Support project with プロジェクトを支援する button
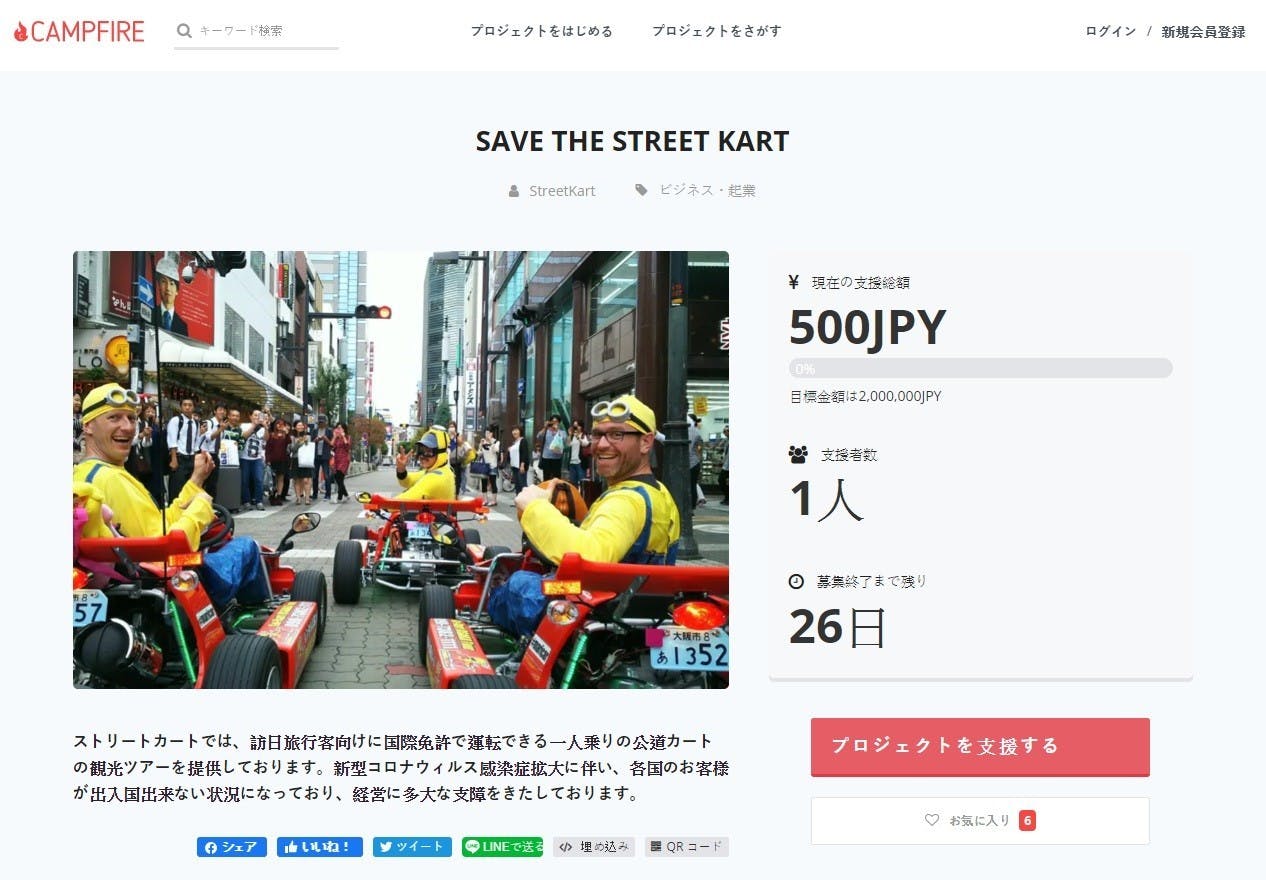Image resolution: width=1266 pixels, height=880 pixels. click(980, 746)
